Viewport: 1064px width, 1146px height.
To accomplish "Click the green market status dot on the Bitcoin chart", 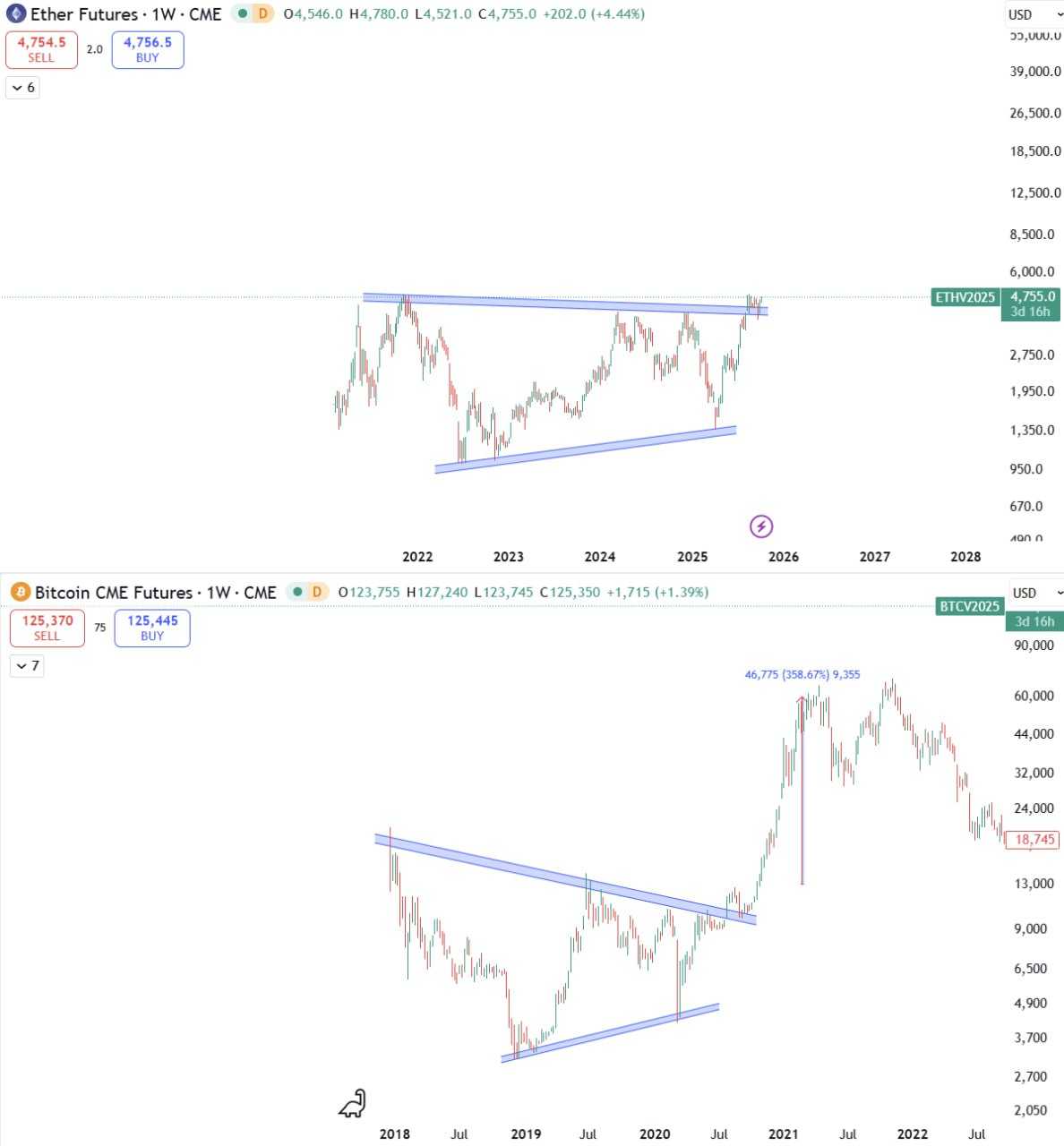I will [x=296, y=593].
